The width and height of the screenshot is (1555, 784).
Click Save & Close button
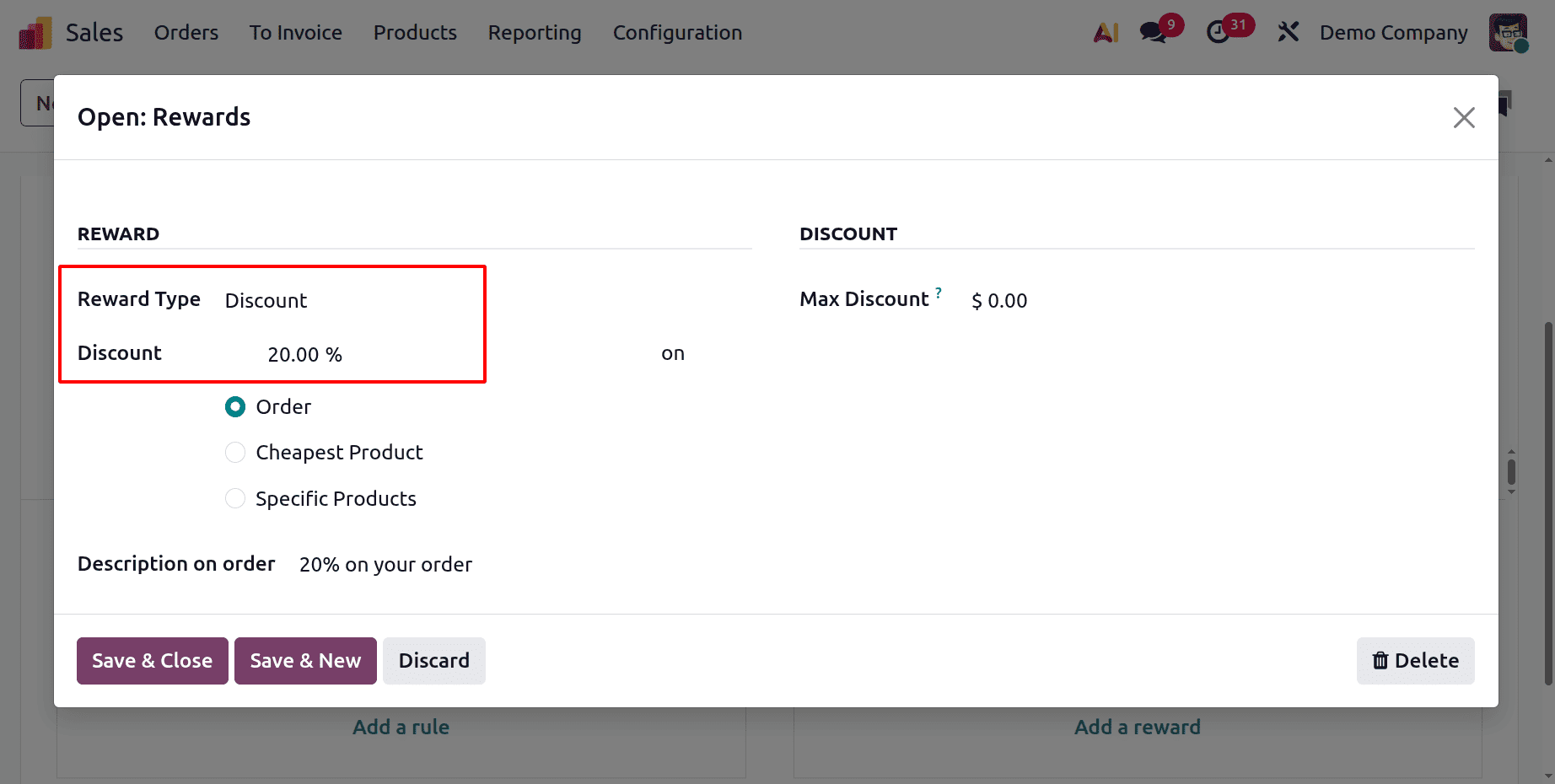point(152,660)
